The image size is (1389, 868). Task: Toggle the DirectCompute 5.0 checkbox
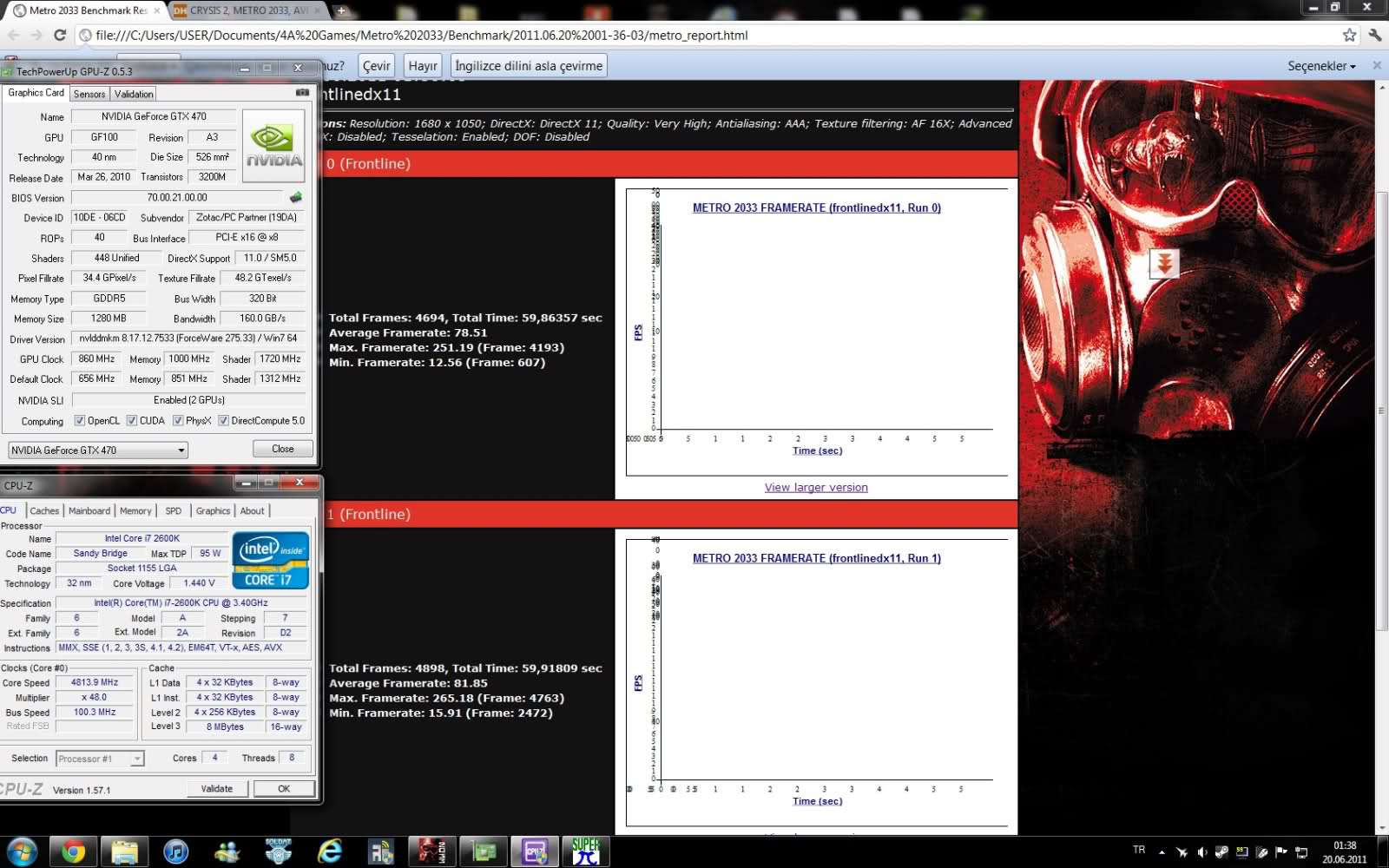[223, 421]
